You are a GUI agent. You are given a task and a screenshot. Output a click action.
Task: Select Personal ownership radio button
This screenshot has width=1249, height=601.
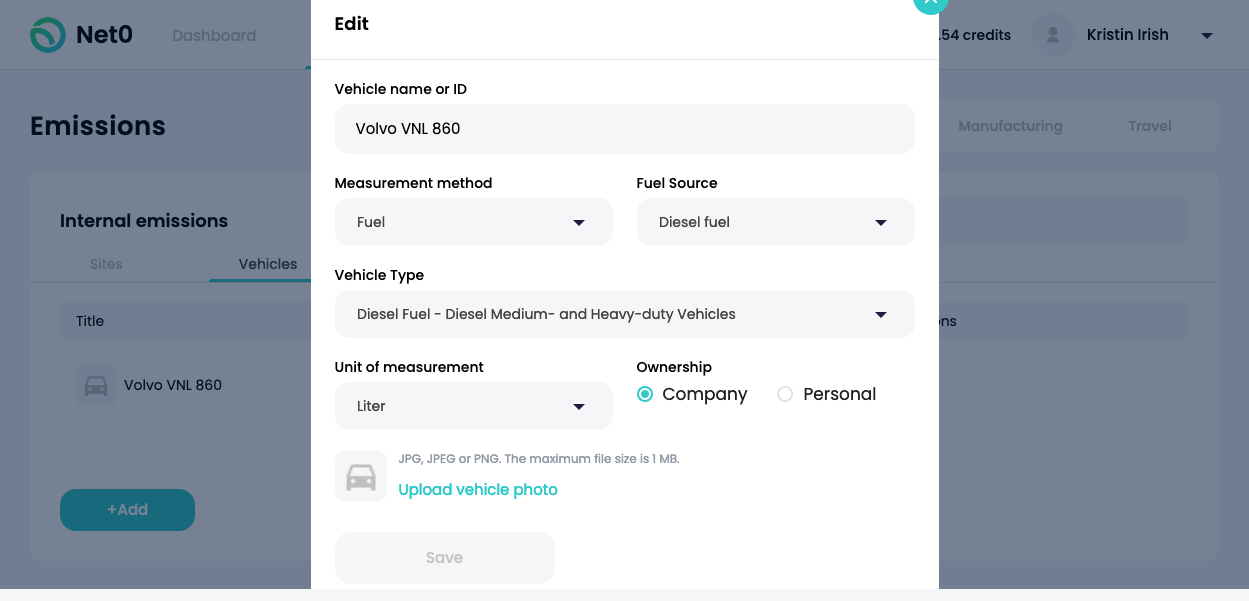point(785,394)
